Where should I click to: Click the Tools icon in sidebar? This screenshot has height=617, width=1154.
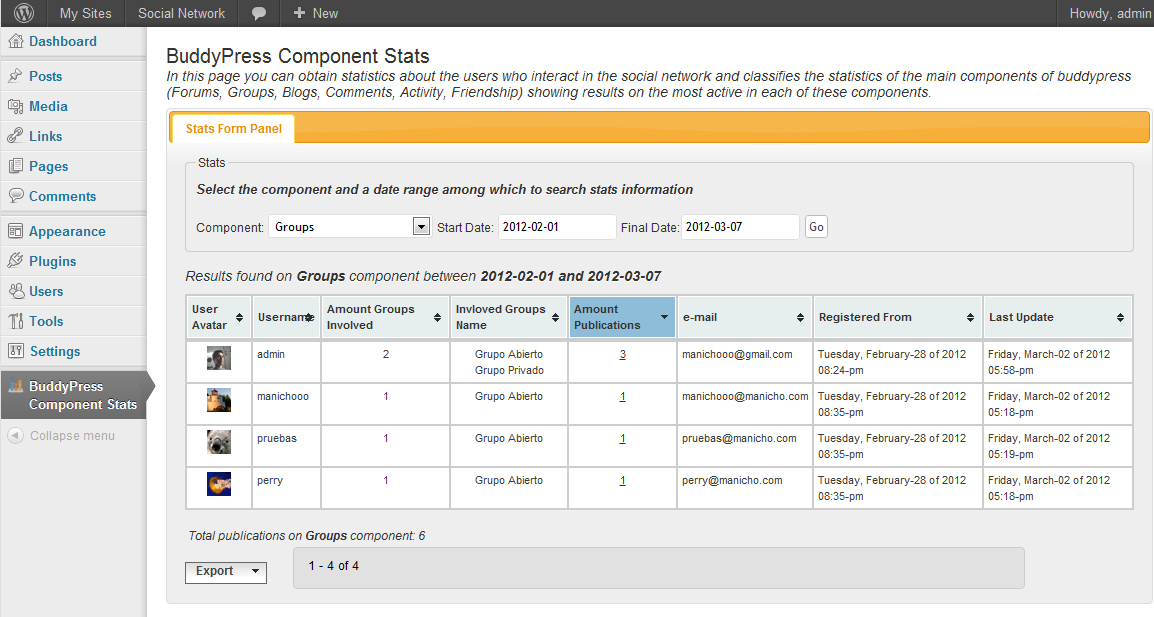[x=15, y=321]
